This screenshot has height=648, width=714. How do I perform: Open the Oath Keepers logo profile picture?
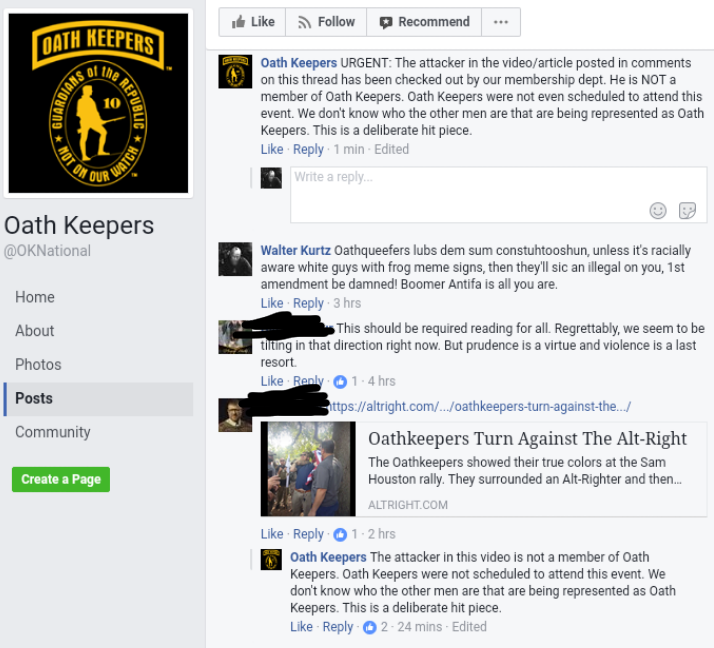tap(98, 103)
